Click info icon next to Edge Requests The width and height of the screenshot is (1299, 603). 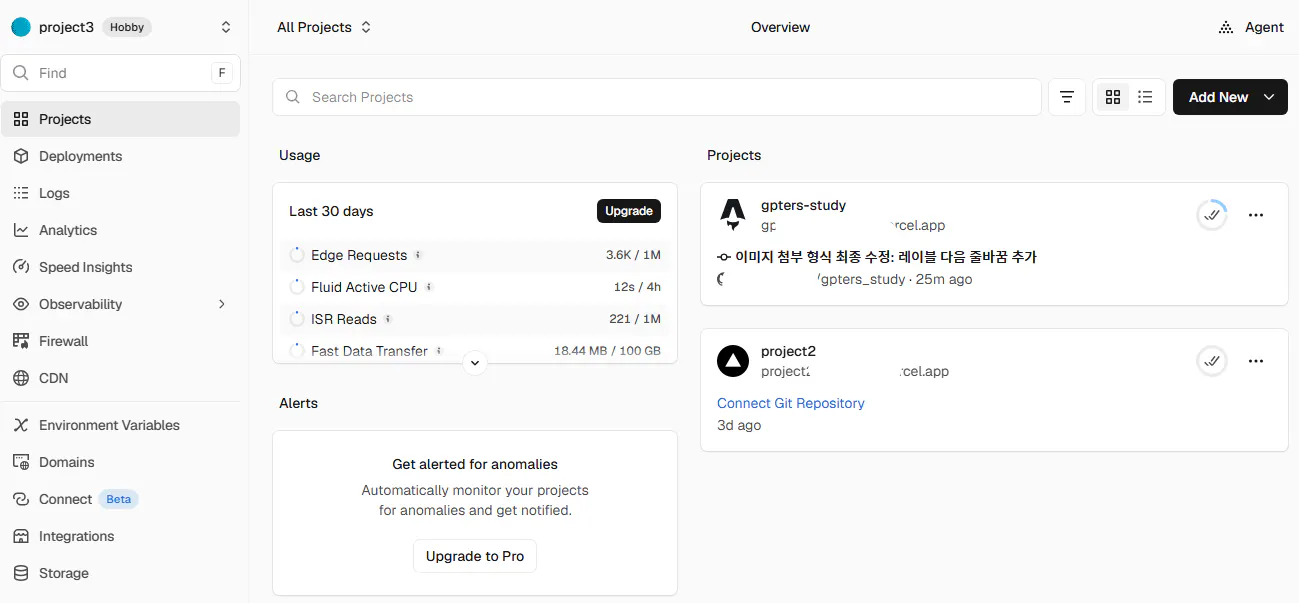[418, 255]
